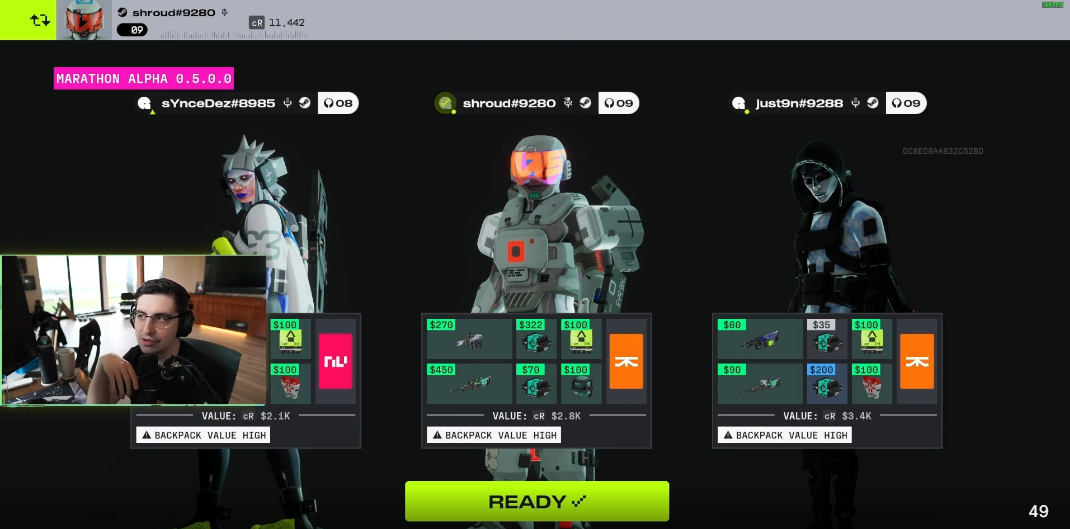The height and width of the screenshot is (529, 1070).
Task: Click BACKPACK VALUE HIGH warning under $2.8K
Action: pos(494,435)
